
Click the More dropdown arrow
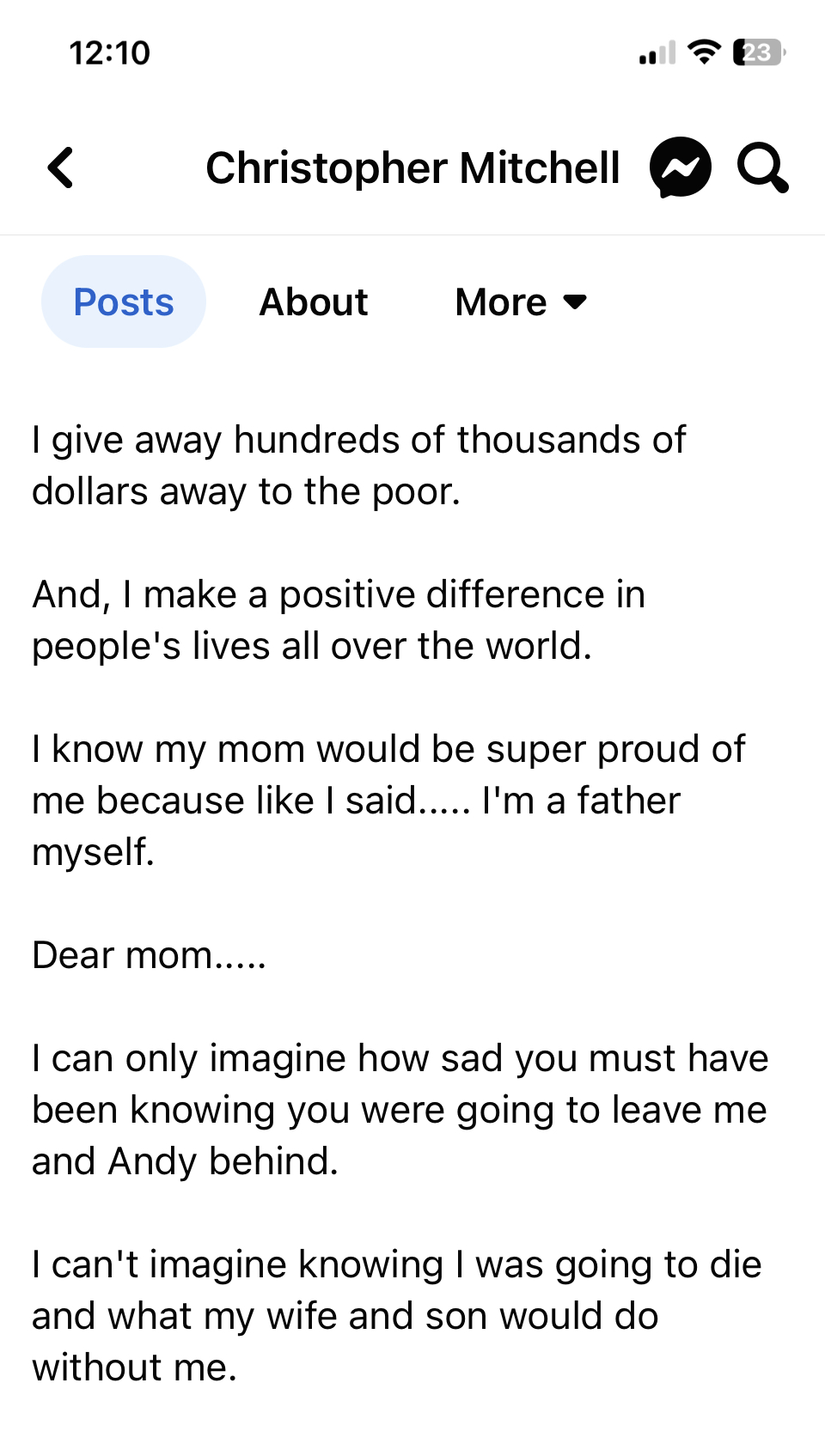(x=575, y=302)
